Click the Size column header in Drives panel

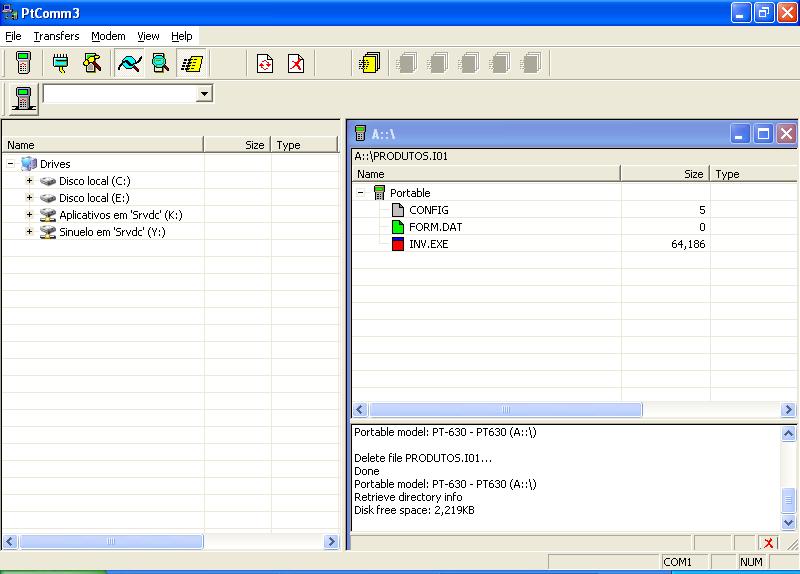click(237, 145)
